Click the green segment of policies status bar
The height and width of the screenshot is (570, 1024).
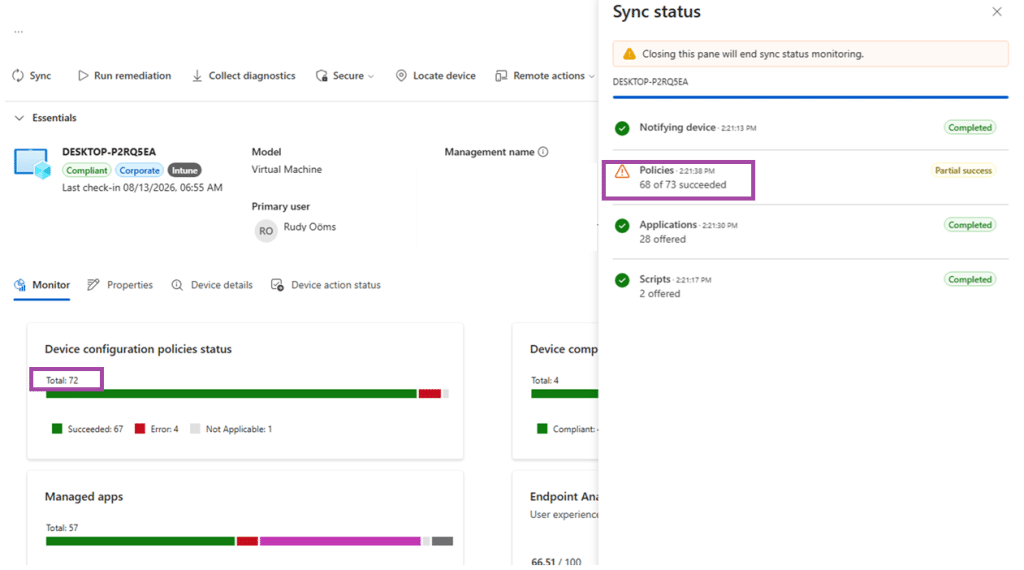tap(231, 394)
